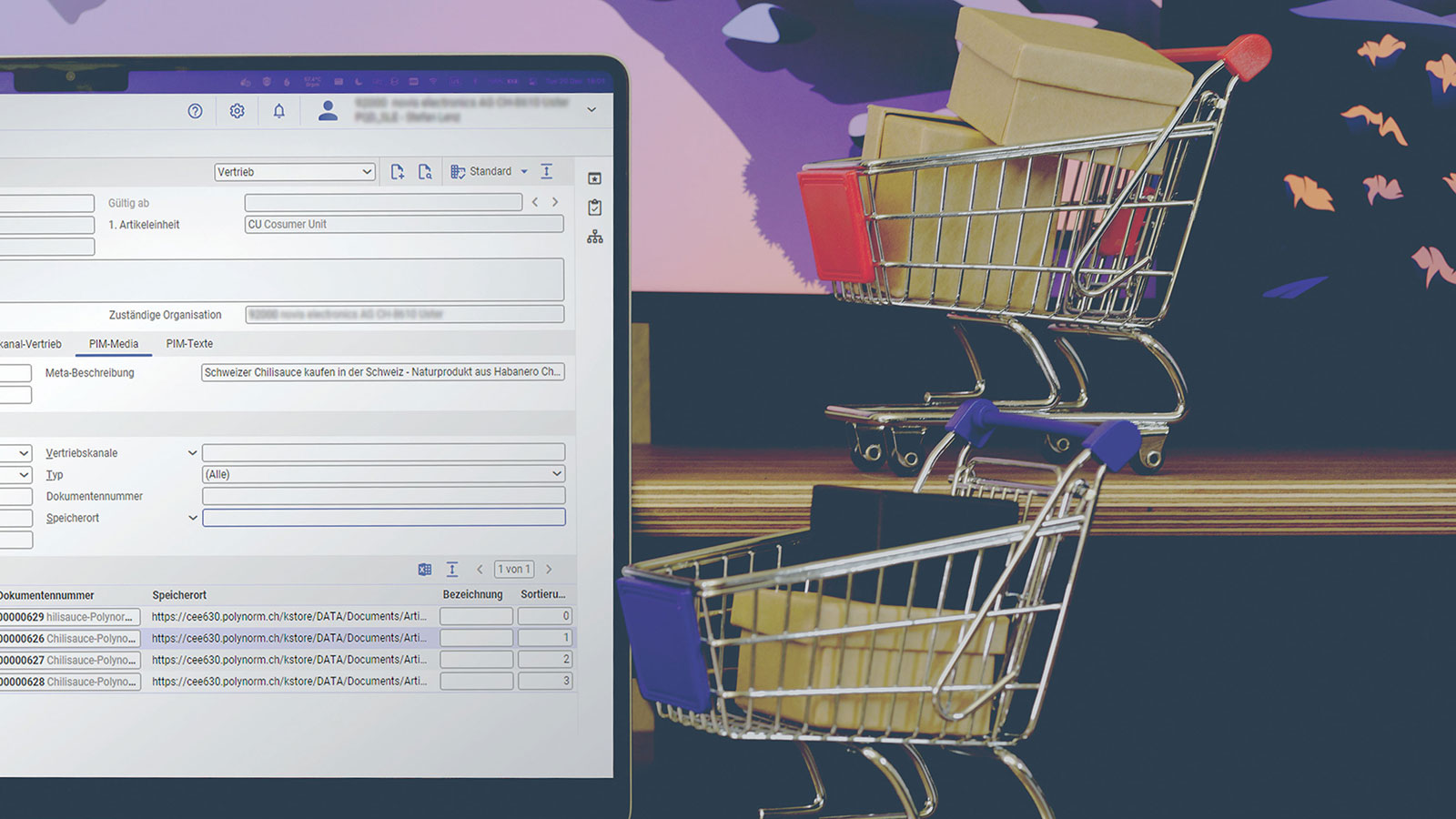This screenshot has width=1456, height=819.
Task: Click into the Speicherort input field
Action: [x=383, y=518]
